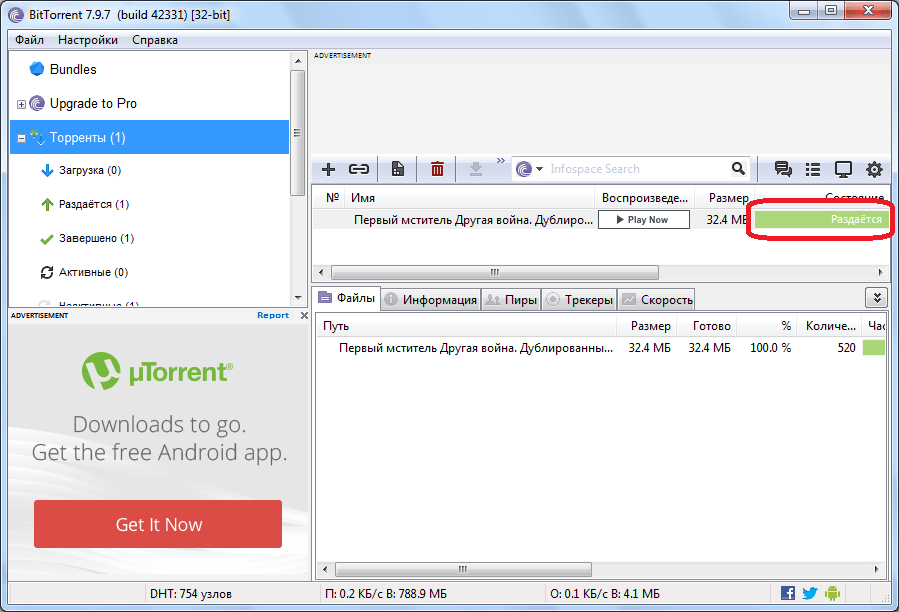Click the Report ad link
The width and height of the screenshot is (899, 612).
point(273,315)
